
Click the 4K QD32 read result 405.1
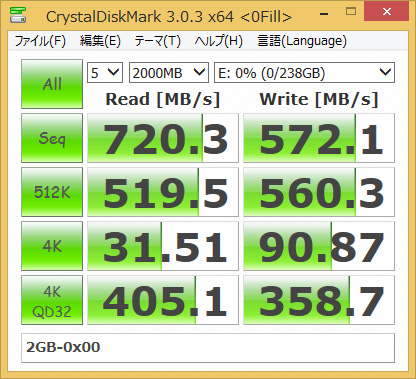pos(163,300)
